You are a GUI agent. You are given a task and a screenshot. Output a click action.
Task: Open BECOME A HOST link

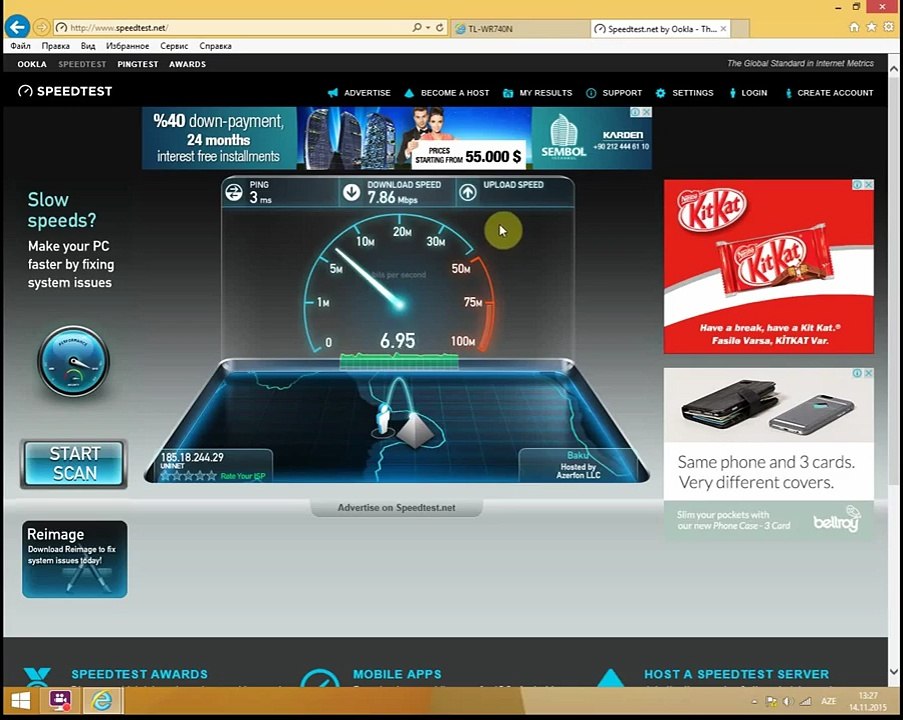click(x=455, y=93)
